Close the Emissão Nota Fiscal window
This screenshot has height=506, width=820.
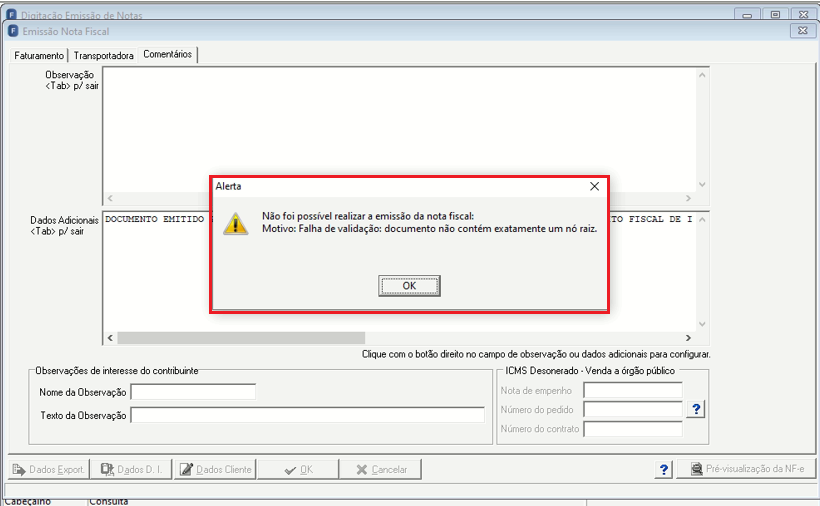click(803, 31)
